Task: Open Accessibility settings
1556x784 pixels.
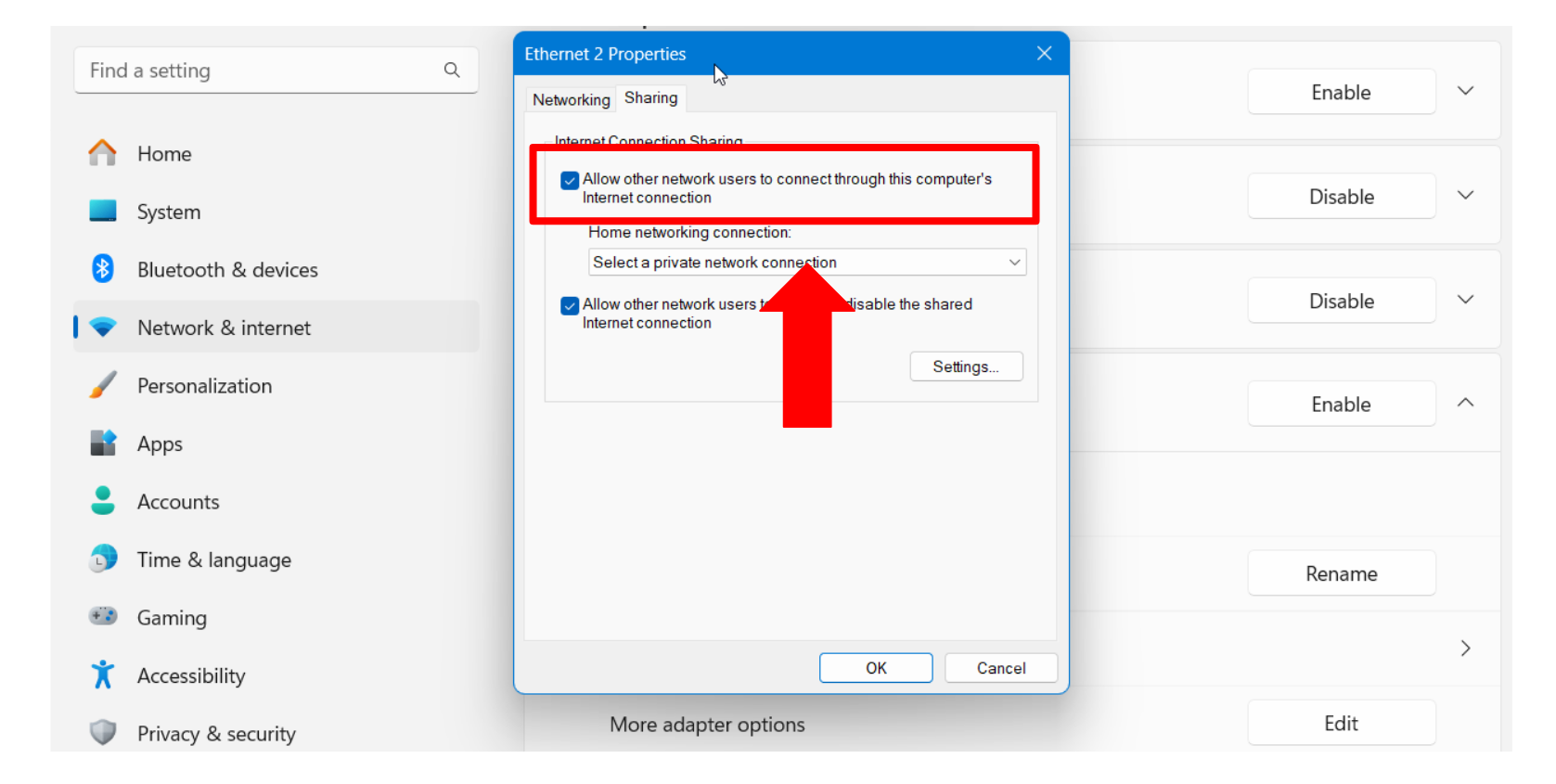Action: (x=276, y=675)
